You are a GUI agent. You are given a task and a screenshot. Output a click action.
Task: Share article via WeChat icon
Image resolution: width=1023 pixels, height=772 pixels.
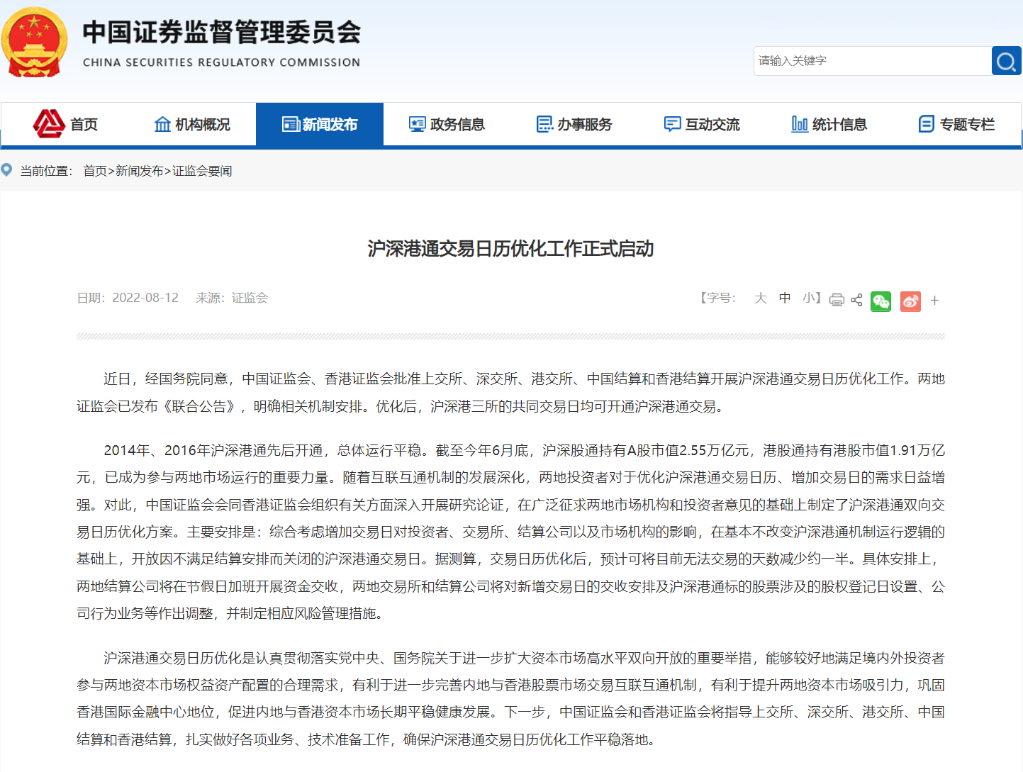[880, 300]
